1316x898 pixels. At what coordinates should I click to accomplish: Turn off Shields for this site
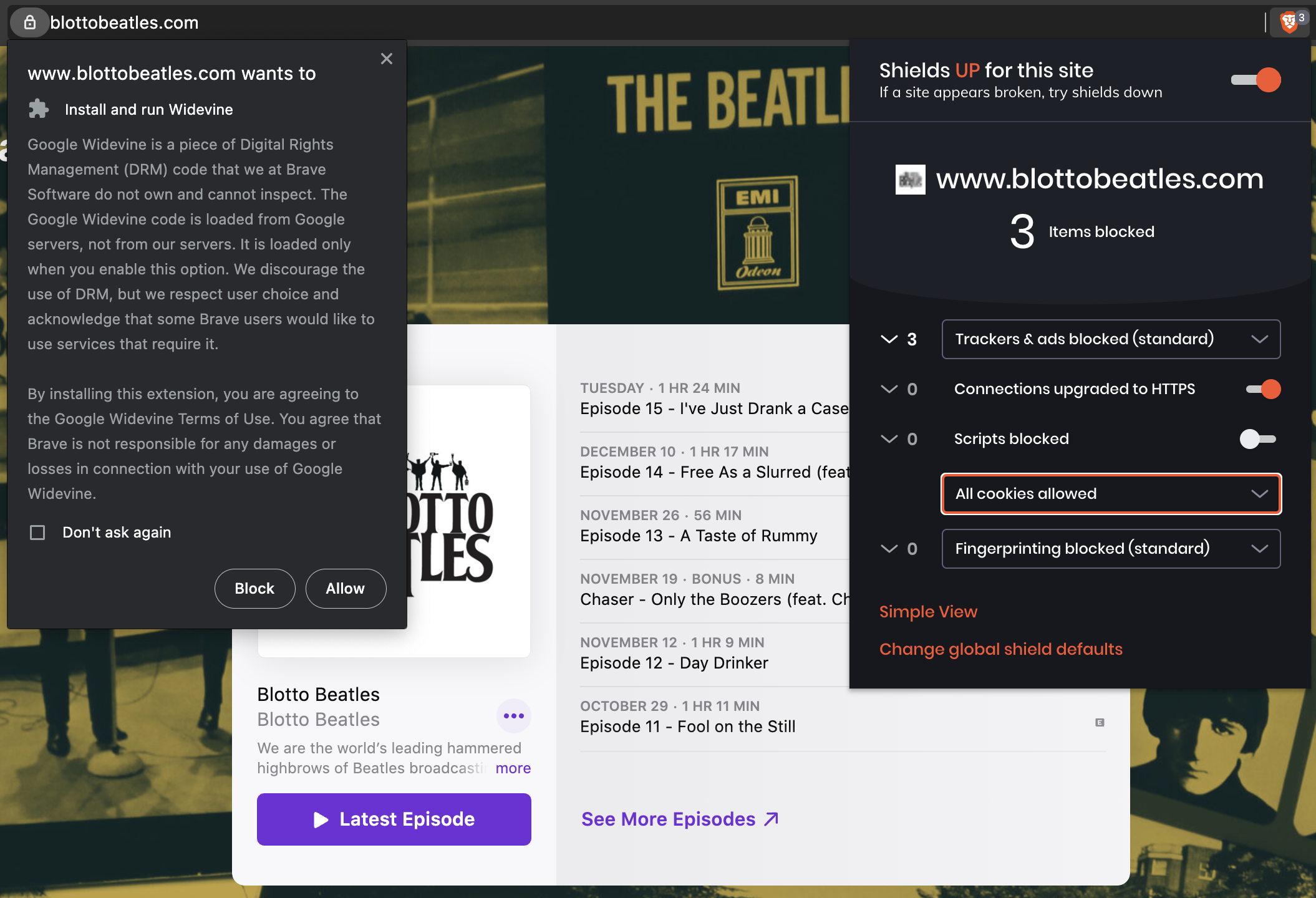[1256, 80]
